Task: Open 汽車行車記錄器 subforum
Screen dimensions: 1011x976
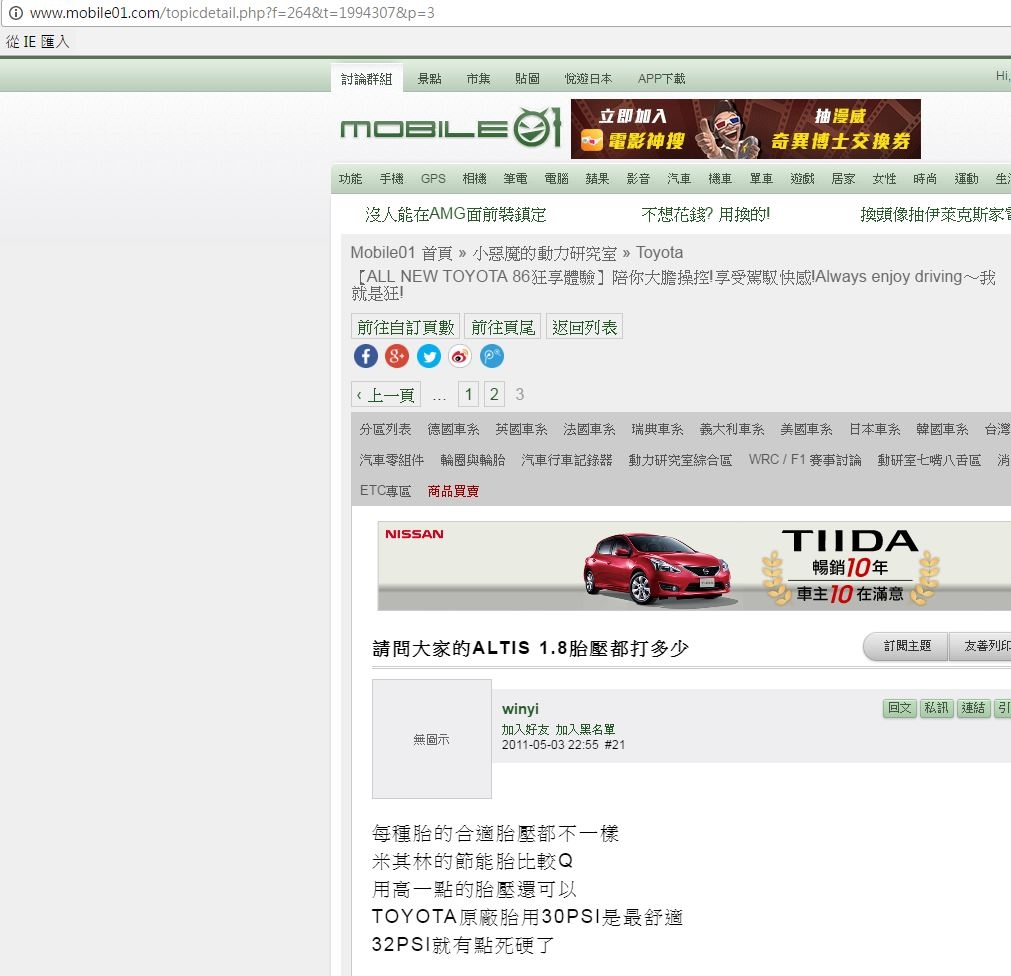Action: coord(567,460)
